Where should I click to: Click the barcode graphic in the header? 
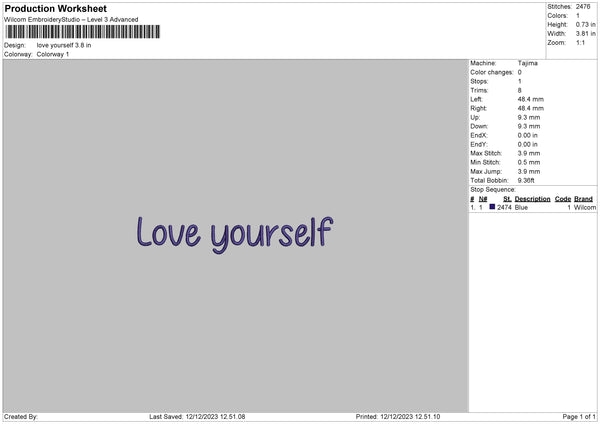tap(83, 32)
